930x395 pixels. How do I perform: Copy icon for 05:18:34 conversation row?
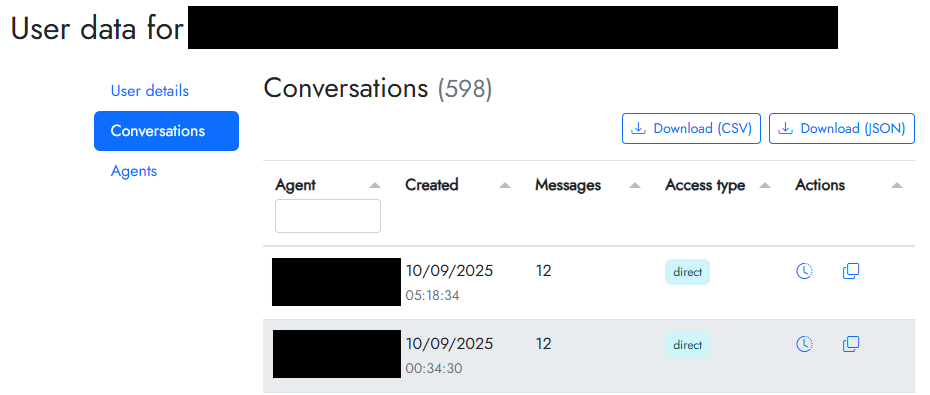(851, 271)
